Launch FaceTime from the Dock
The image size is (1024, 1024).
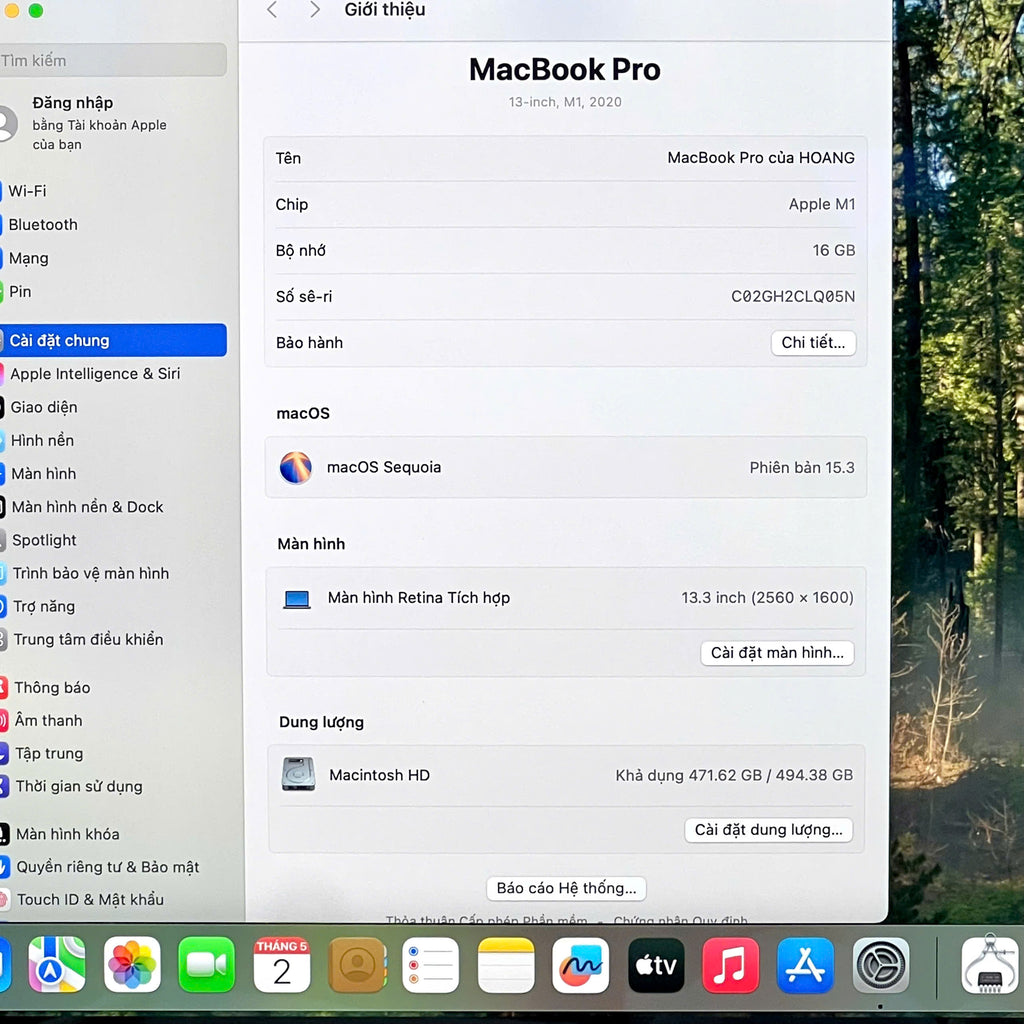[x=206, y=965]
